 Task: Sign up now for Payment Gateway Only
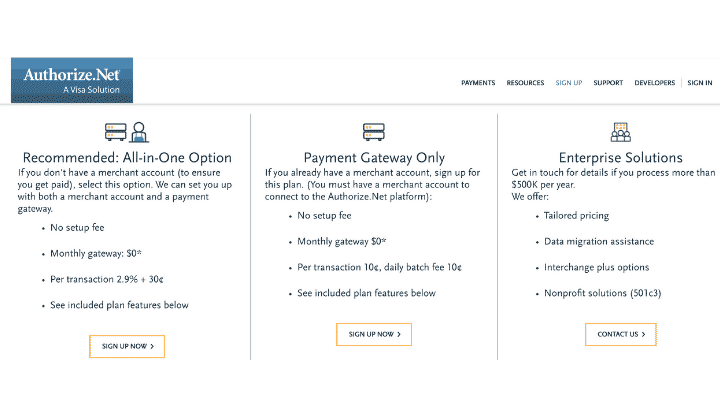click(374, 334)
